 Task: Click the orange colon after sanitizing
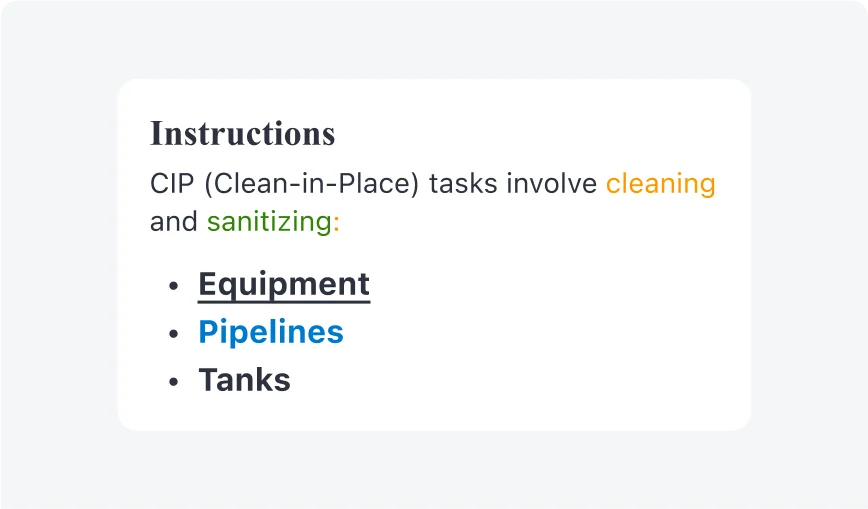click(336, 223)
